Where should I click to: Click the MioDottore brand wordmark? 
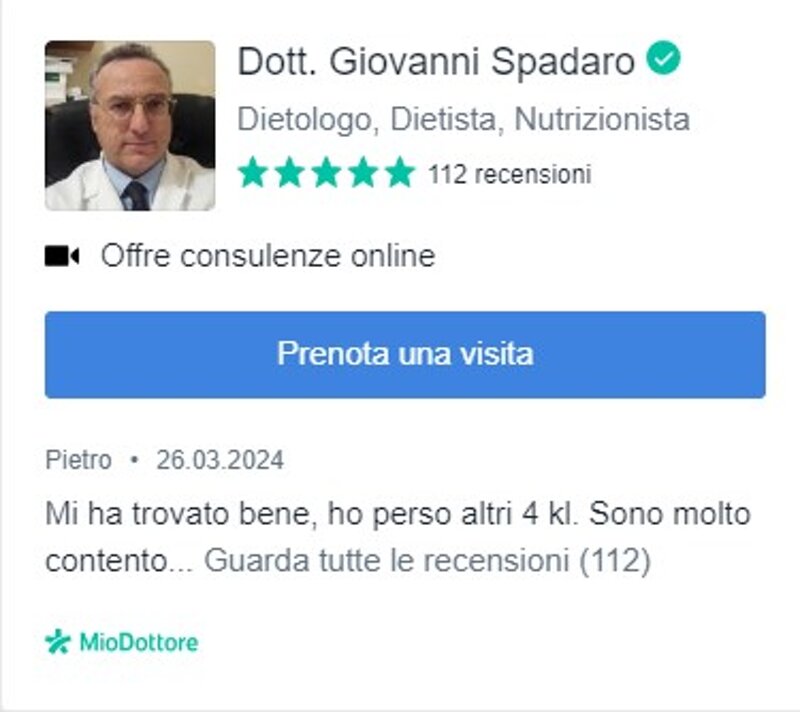[139, 642]
